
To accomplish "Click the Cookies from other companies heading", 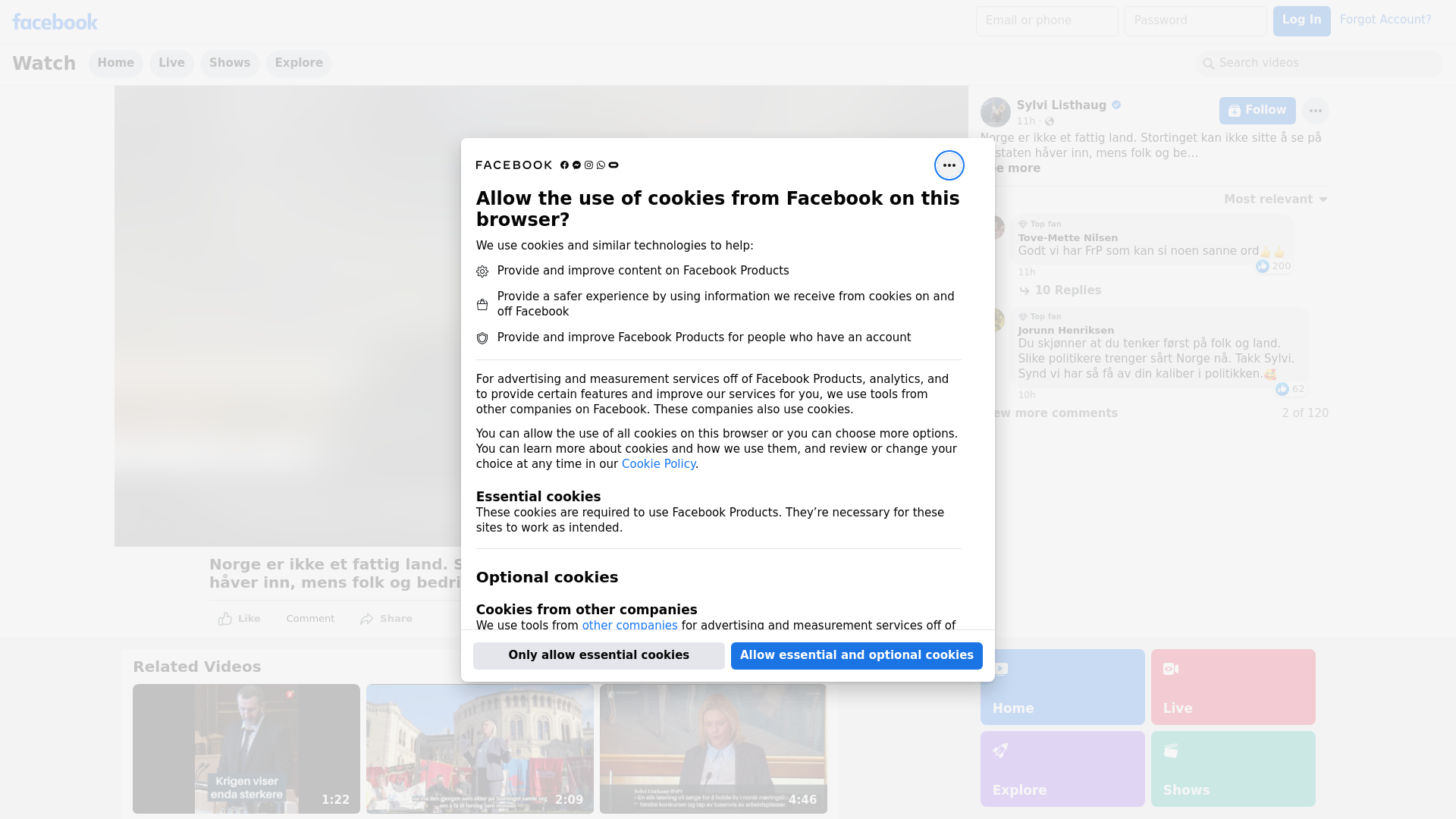I will tap(586, 610).
